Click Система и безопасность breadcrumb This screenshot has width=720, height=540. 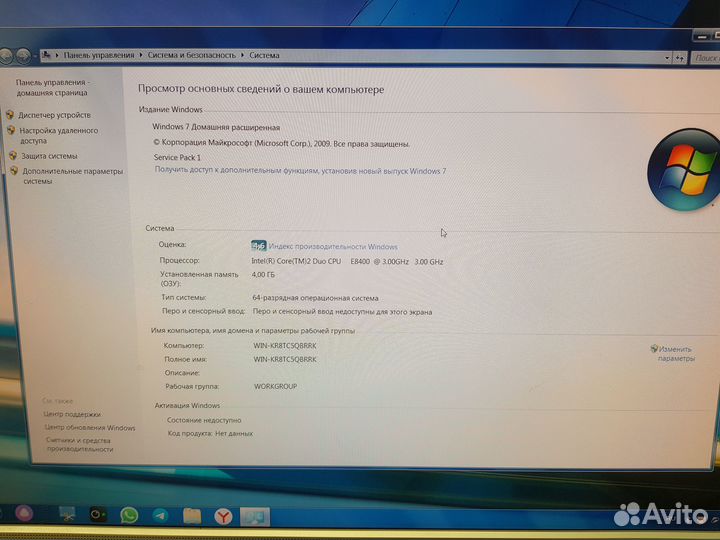click(191, 55)
